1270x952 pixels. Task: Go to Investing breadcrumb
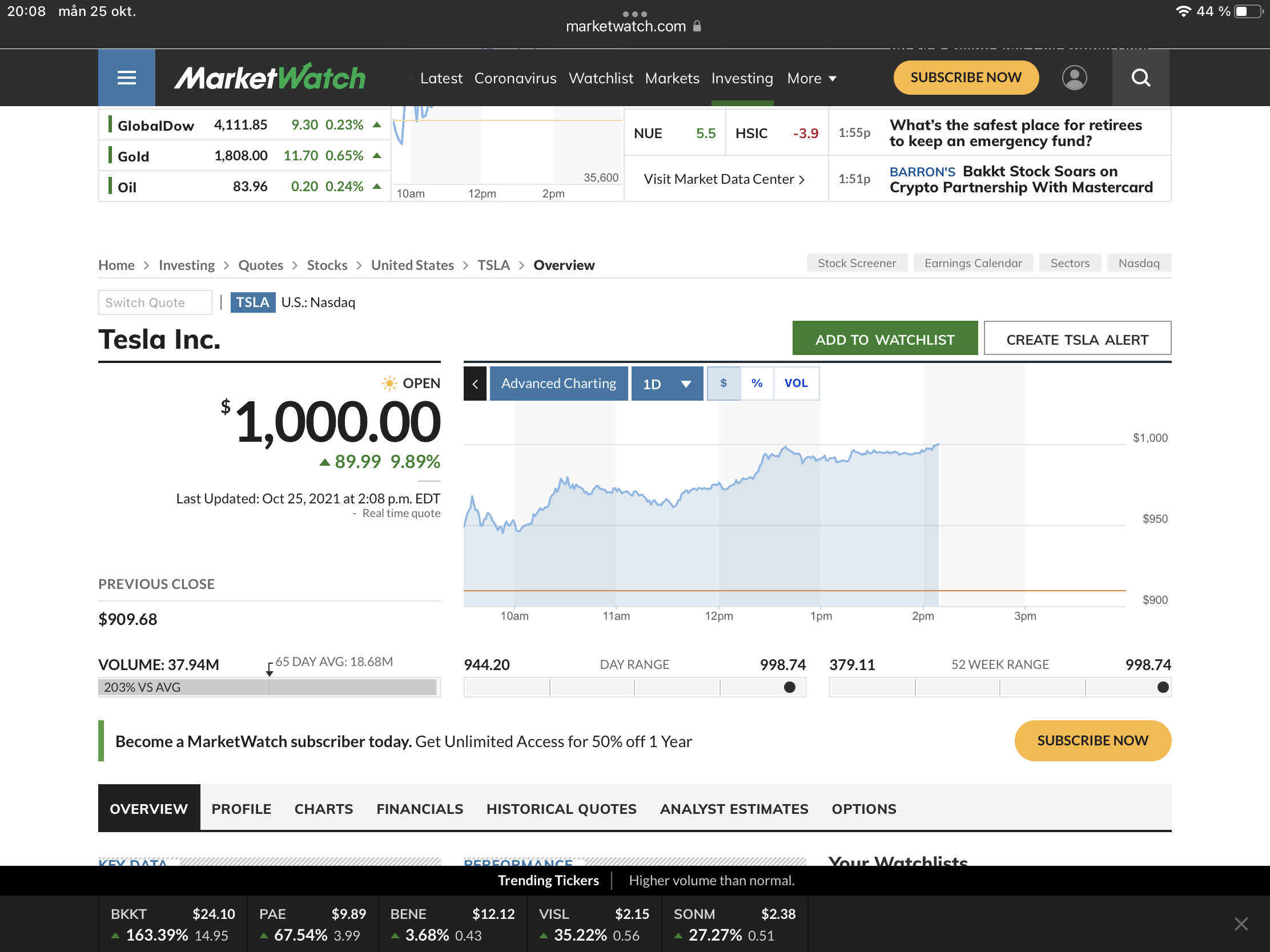[x=187, y=265]
